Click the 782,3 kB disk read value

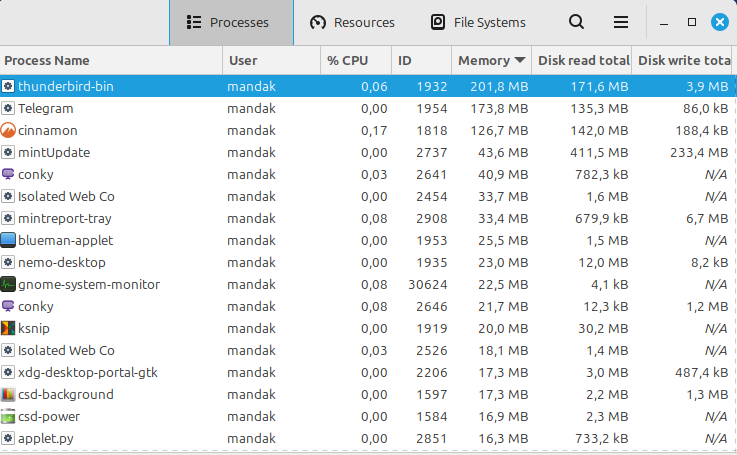[x=602, y=174]
